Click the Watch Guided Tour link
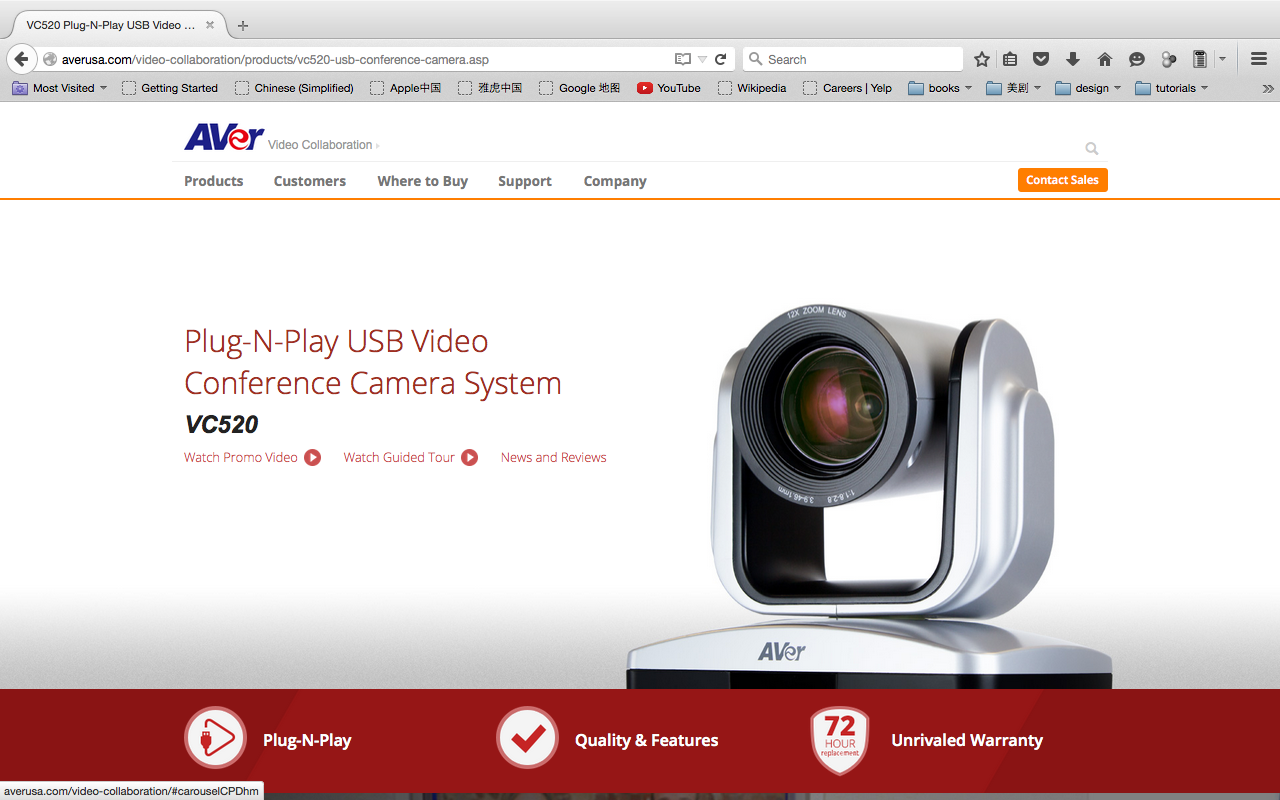 coord(399,457)
